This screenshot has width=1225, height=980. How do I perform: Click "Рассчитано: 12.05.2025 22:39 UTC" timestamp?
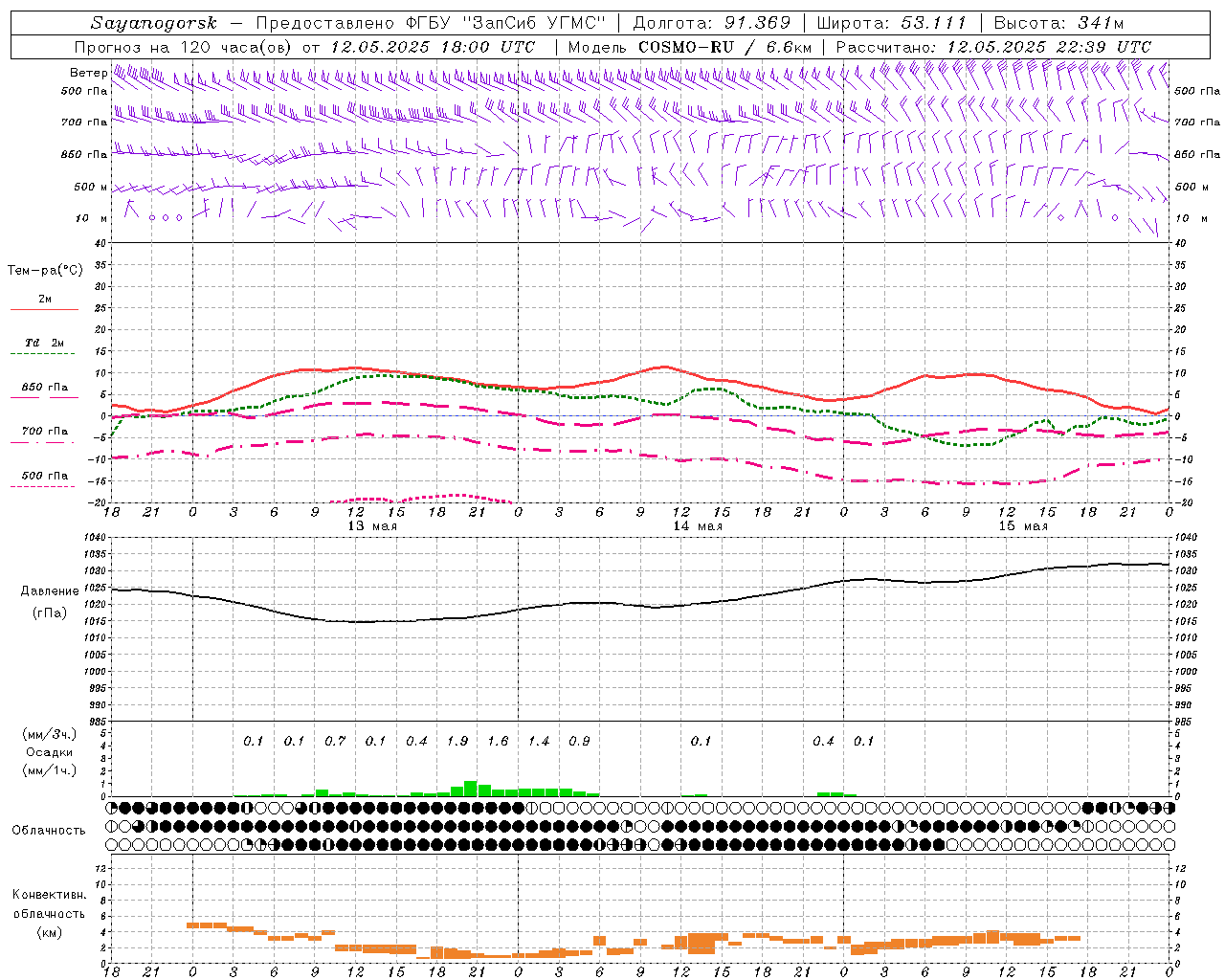(x=993, y=47)
